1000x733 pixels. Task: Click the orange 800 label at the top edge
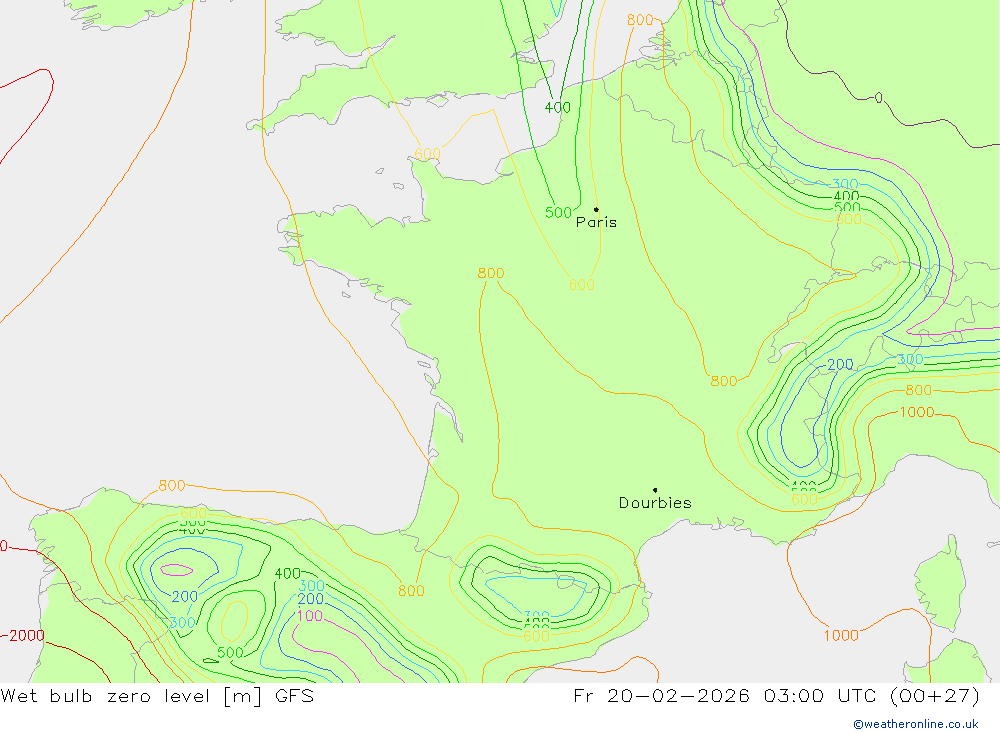coord(640,20)
